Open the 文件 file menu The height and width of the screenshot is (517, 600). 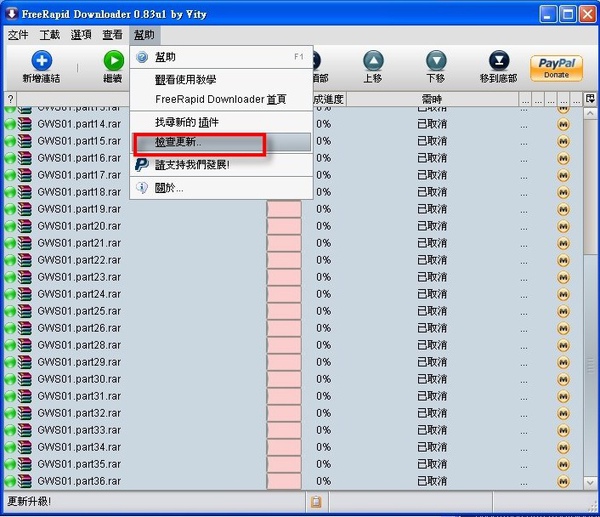(18, 35)
